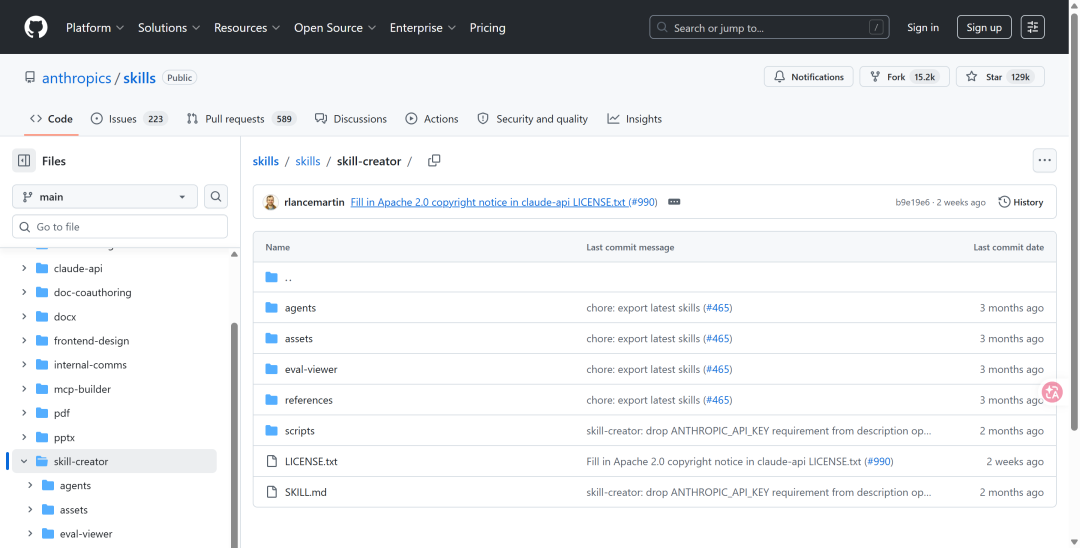Open Pull requests tab

point(241,119)
